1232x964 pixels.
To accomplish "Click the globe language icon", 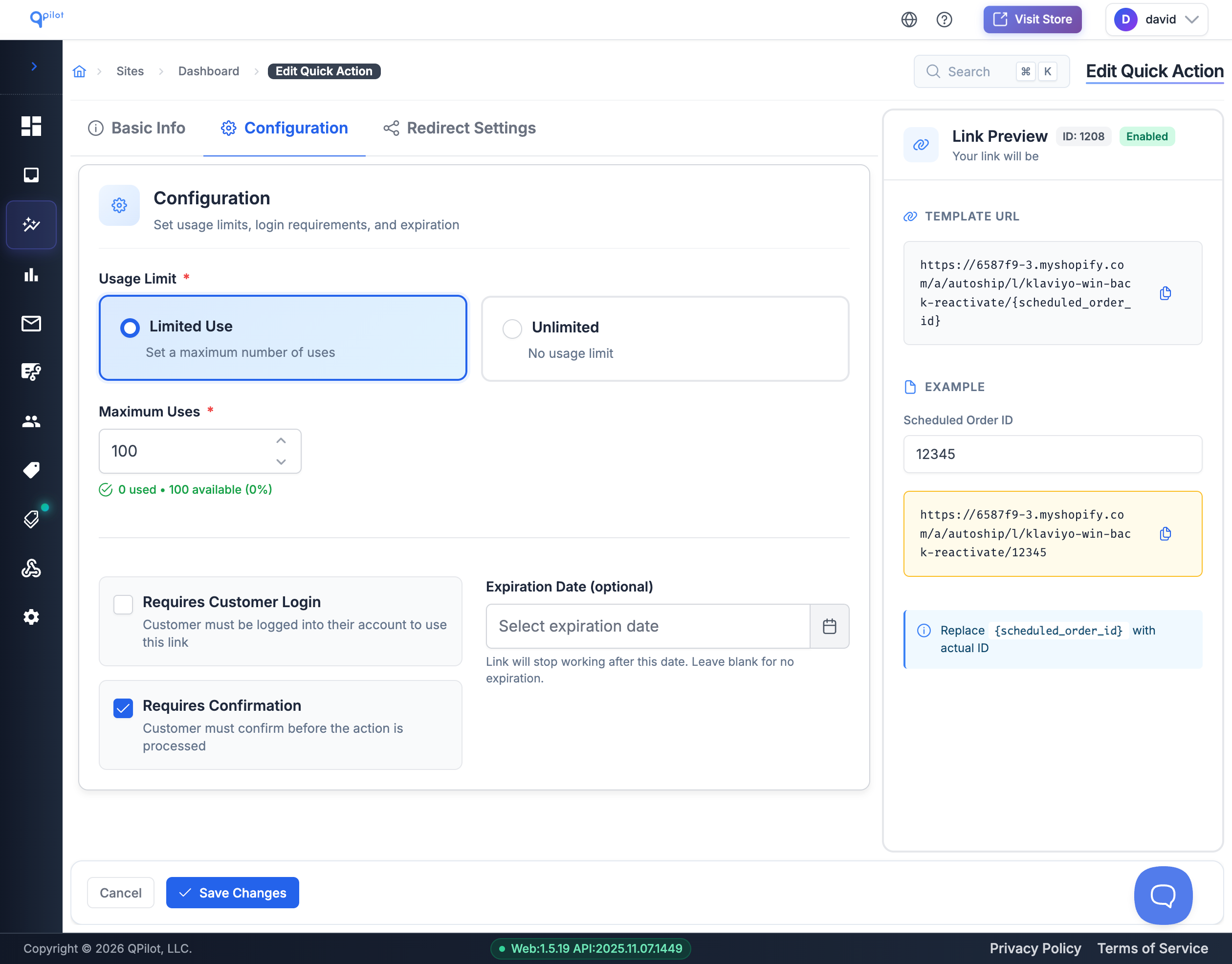I will (x=909, y=20).
